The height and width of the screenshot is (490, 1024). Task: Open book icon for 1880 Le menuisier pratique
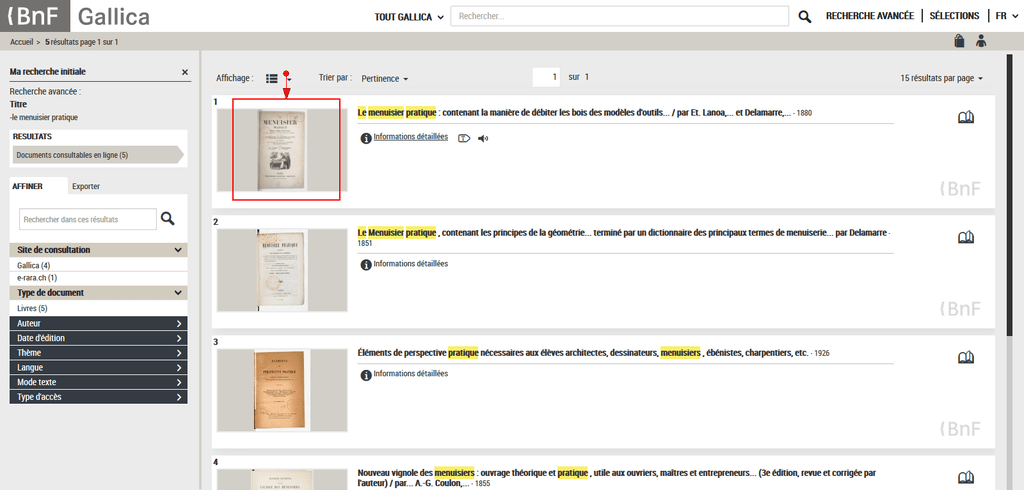(965, 118)
